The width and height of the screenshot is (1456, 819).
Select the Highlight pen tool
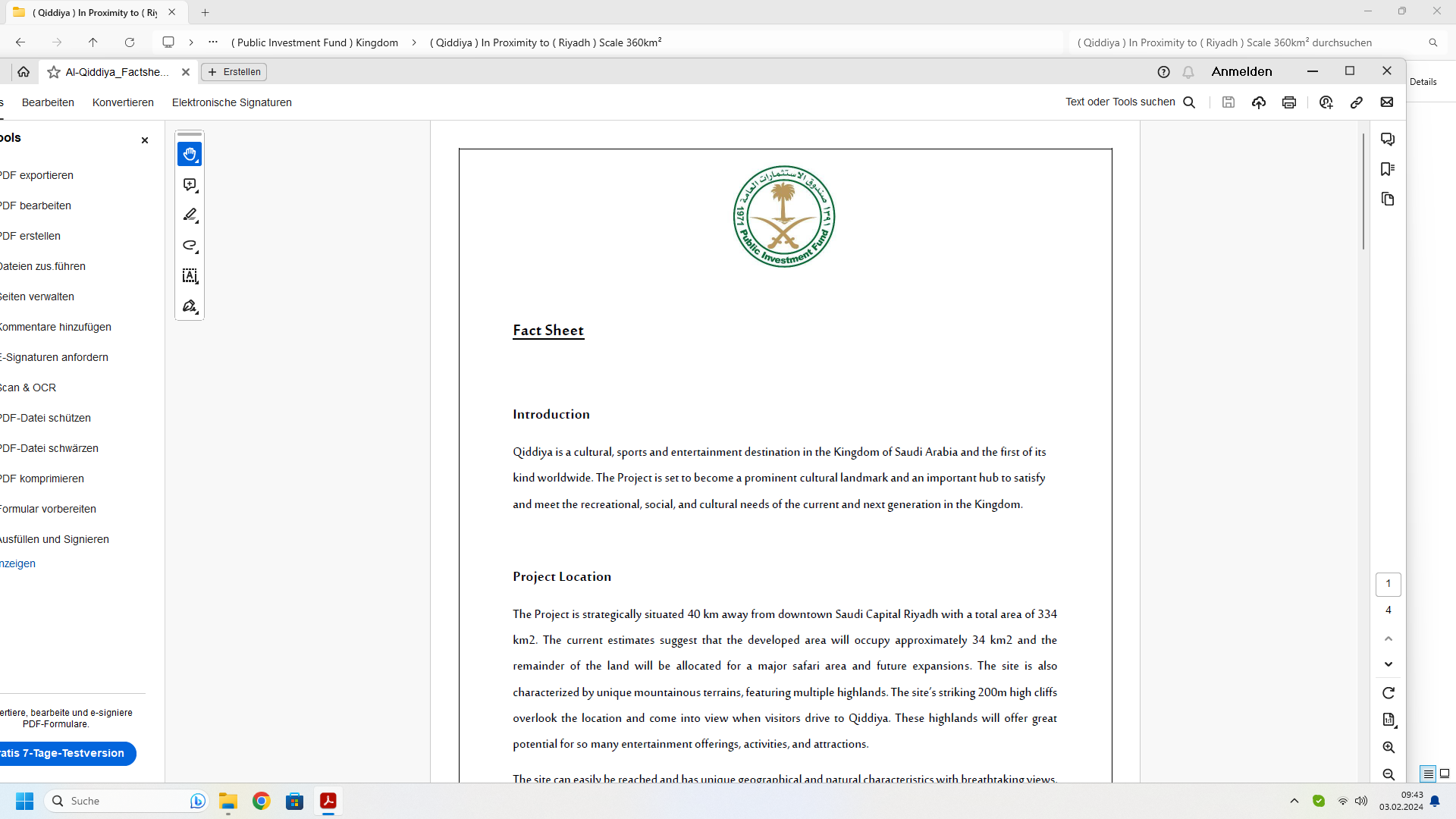[x=190, y=215]
